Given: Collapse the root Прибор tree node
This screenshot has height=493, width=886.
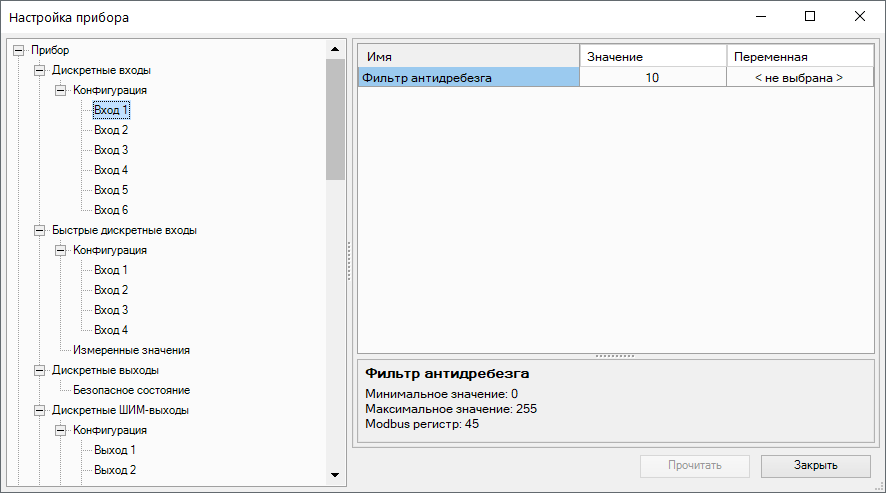Looking at the screenshot, I should 18,50.
